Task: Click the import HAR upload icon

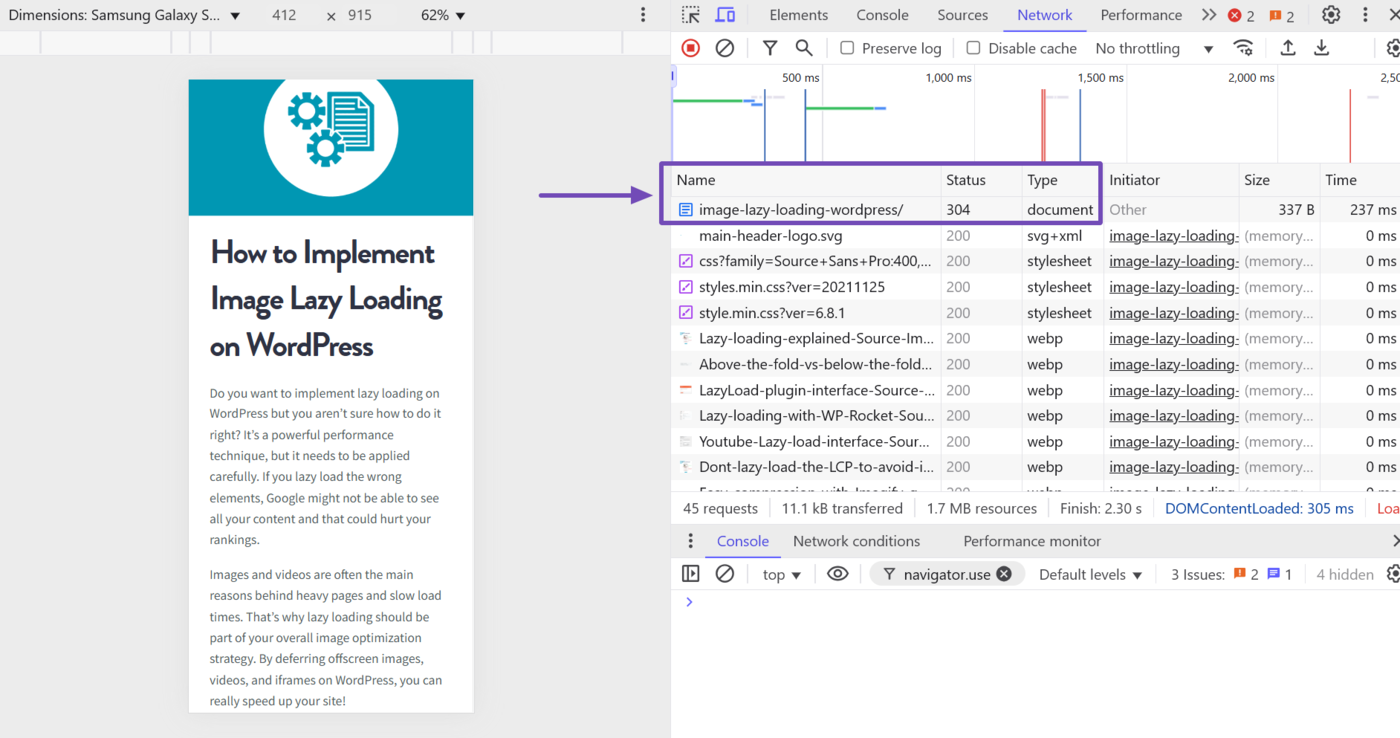Action: (x=1288, y=48)
